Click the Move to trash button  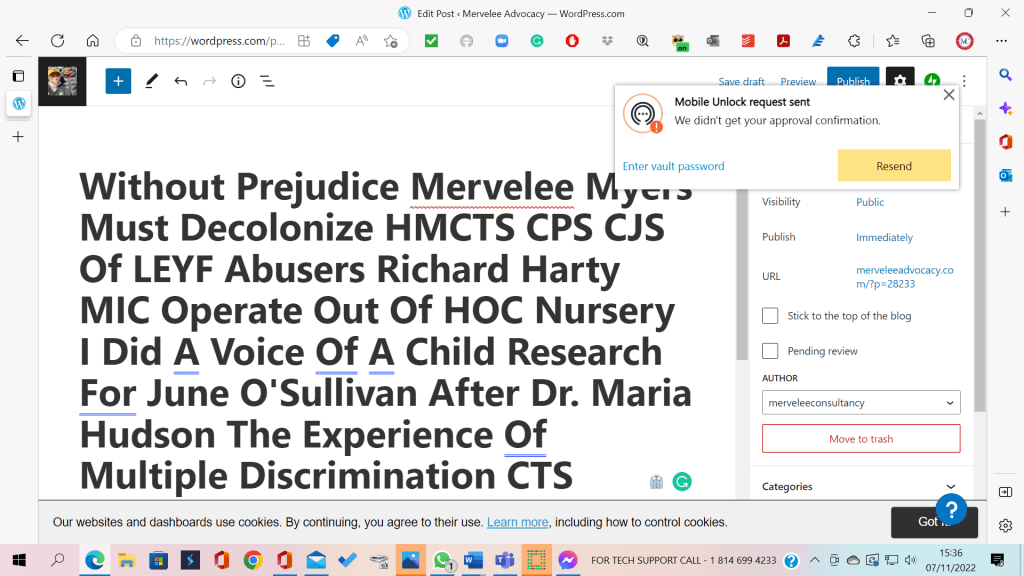860,439
